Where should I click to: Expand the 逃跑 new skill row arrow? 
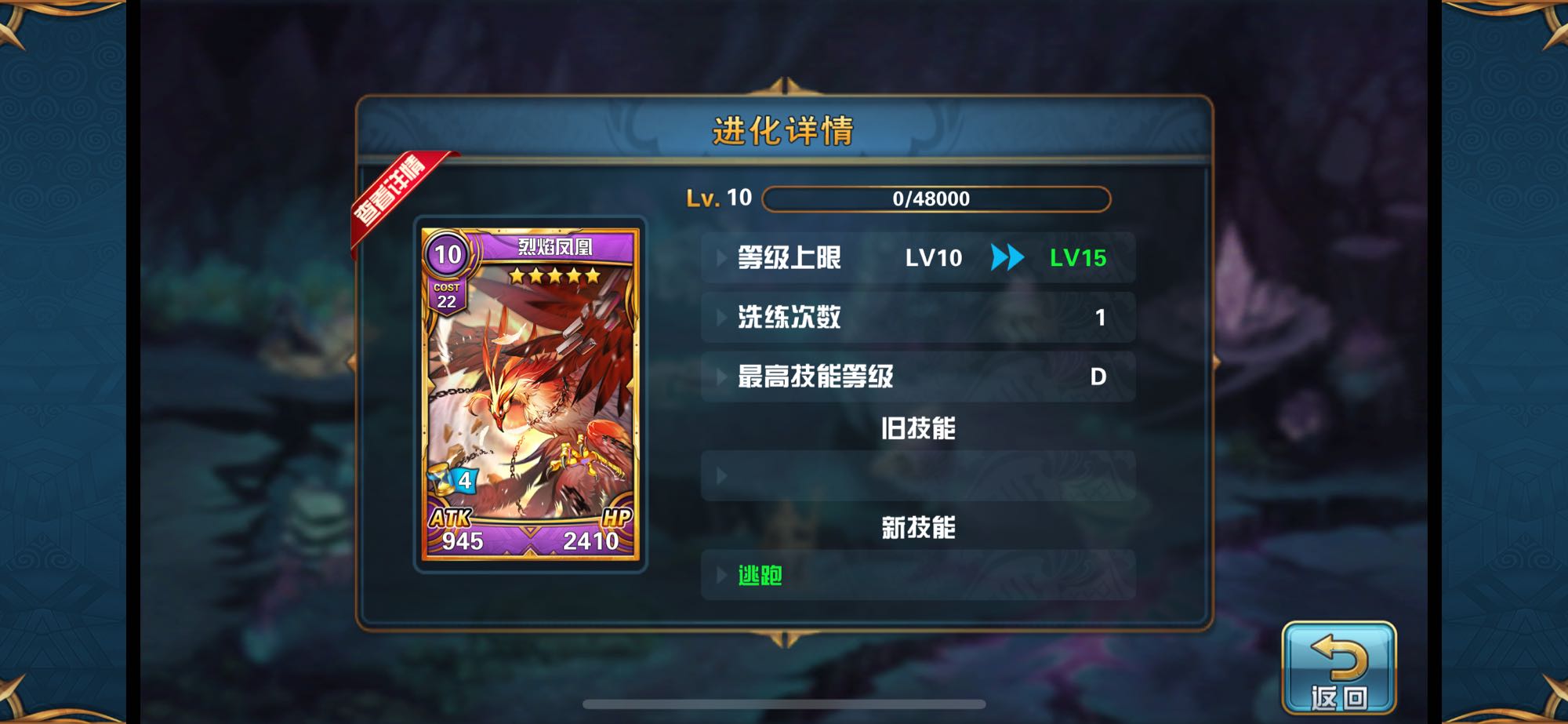[x=721, y=575]
